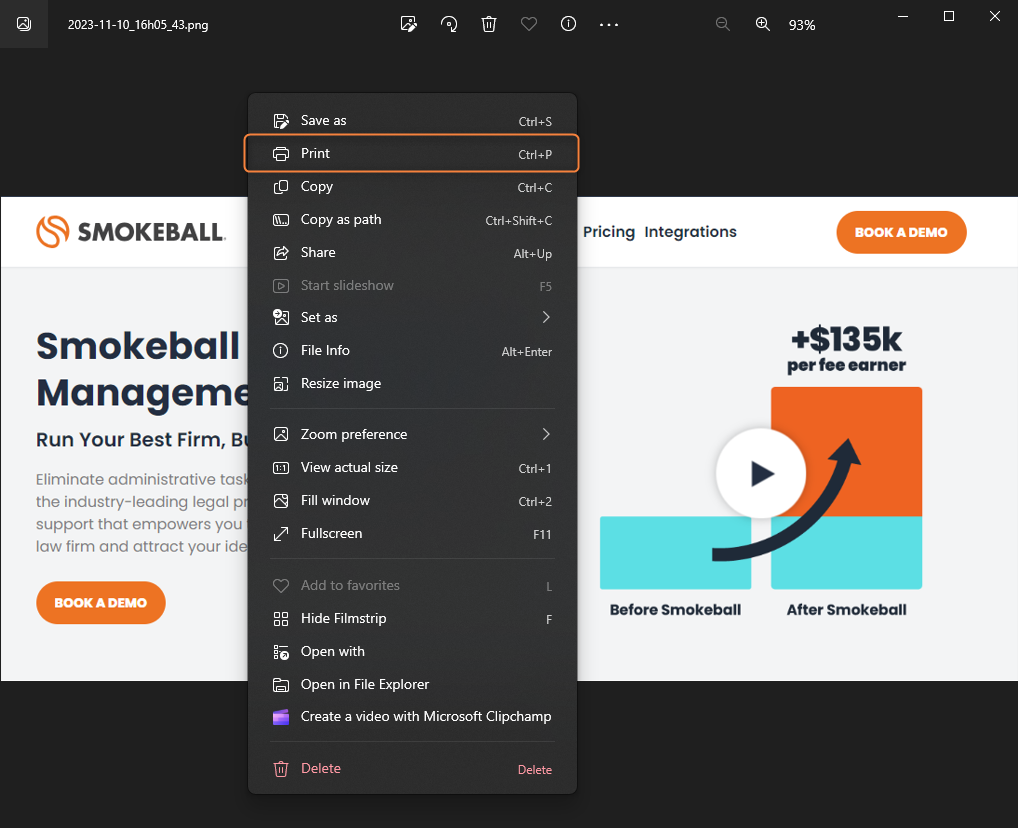Image resolution: width=1018 pixels, height=828 pixels.
Task: Click the Copy icon in context menu
Action: [280, 187]
